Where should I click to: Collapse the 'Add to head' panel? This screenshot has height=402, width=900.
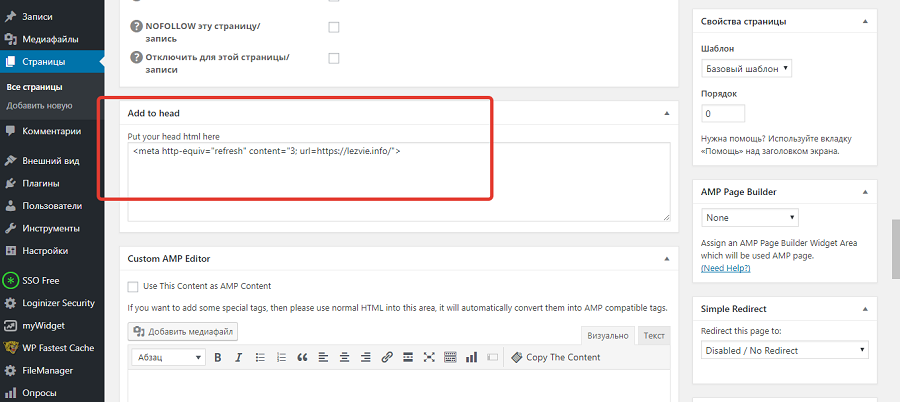[x=666, y=114]
